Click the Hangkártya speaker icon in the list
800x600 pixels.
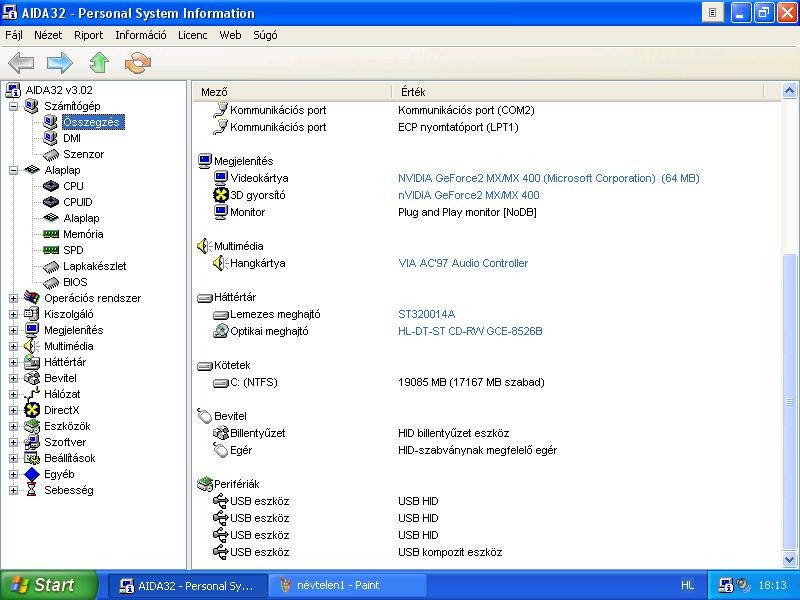click(220, 263)
